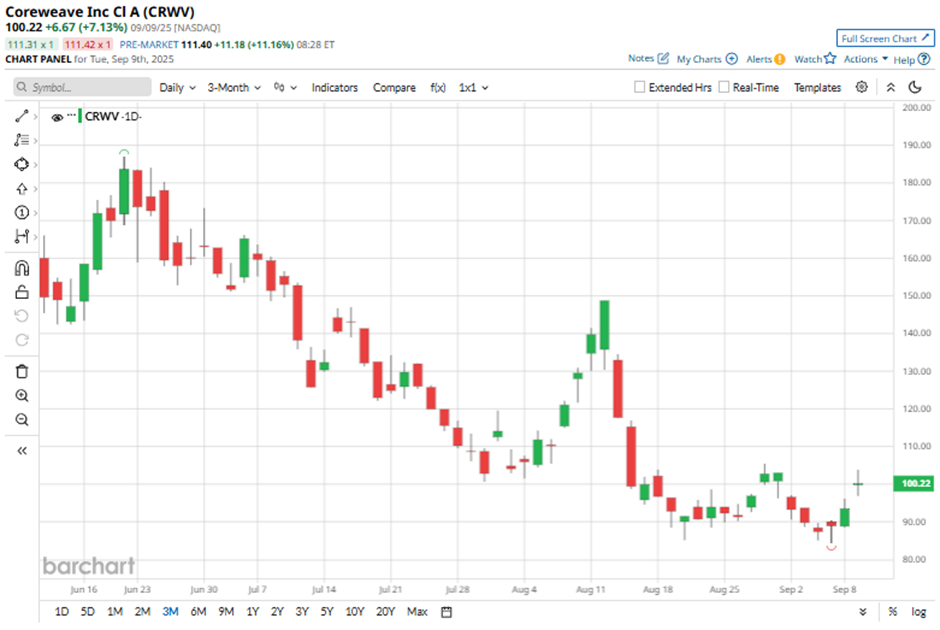Open the 3-Month period dropdown
The width and height of the screenshot is (940, 630).
234,88
